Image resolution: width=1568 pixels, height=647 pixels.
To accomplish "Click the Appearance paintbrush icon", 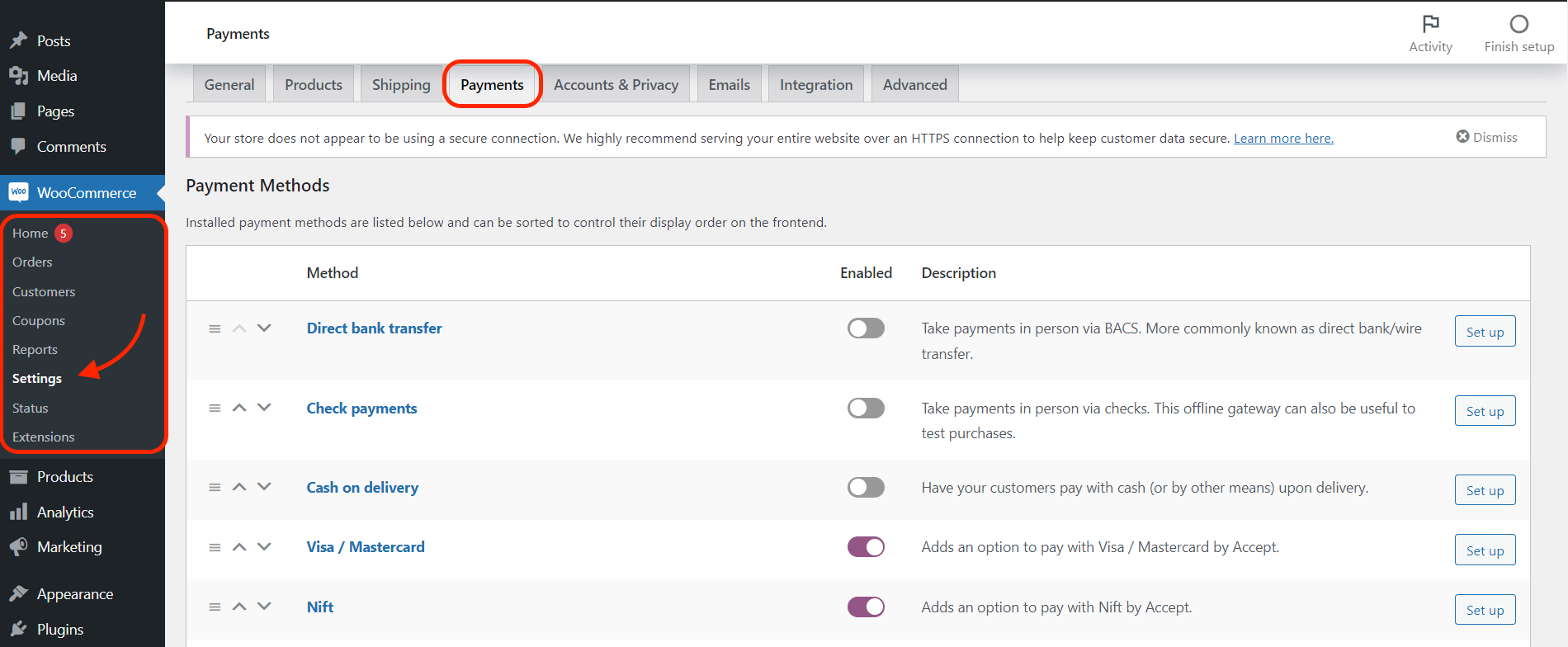I will pyautogui.click(x=18, y=594).
